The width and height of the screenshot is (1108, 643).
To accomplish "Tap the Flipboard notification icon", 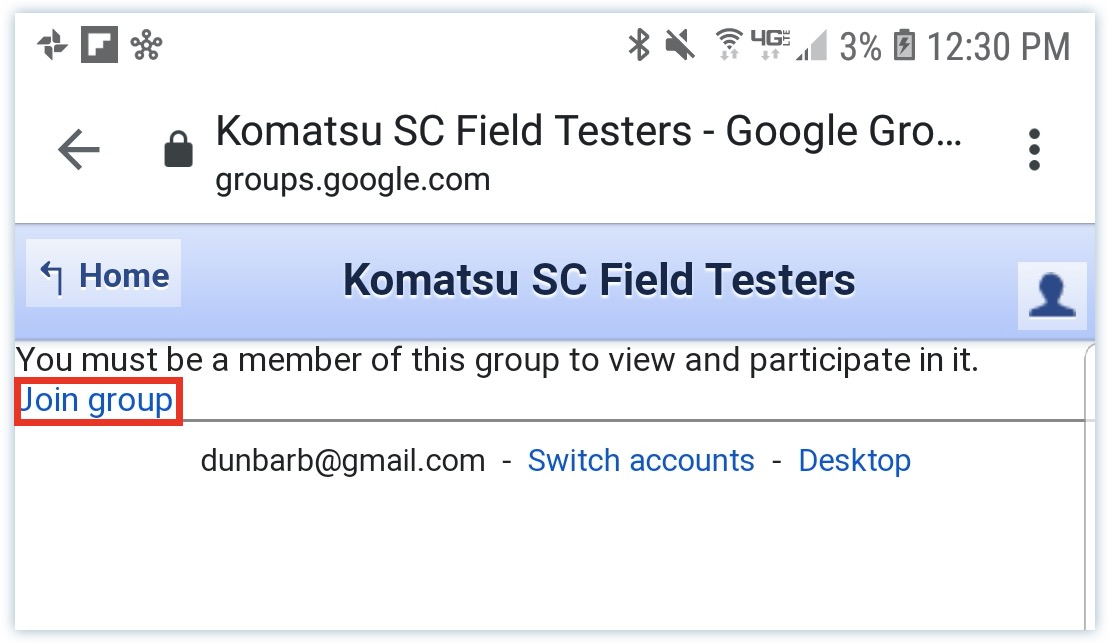I will (99, 45).
